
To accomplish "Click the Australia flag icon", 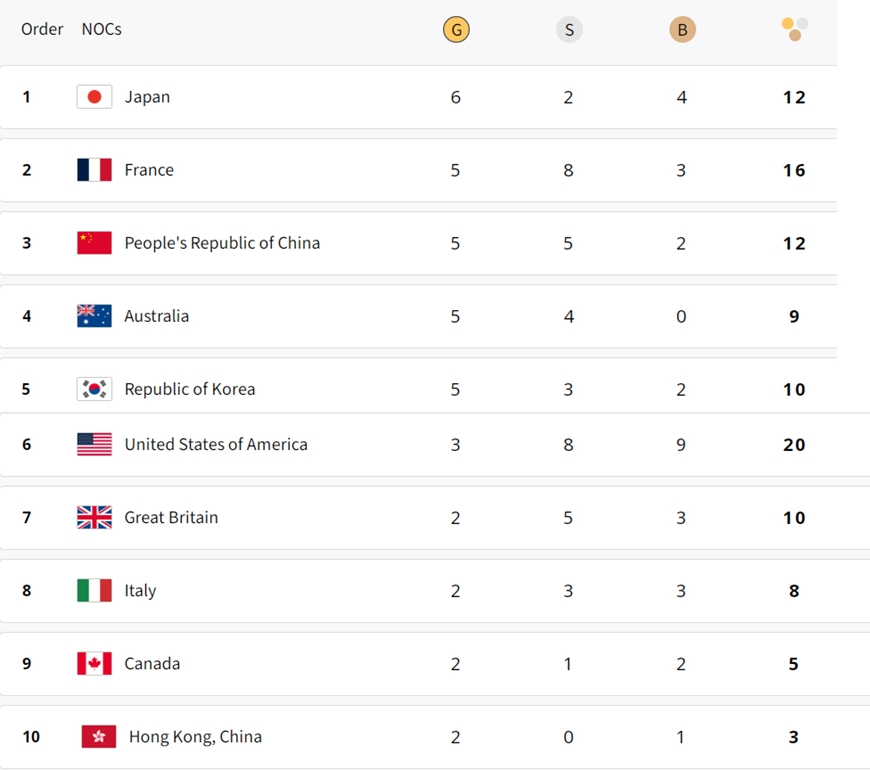I will (x=94, y=316).
